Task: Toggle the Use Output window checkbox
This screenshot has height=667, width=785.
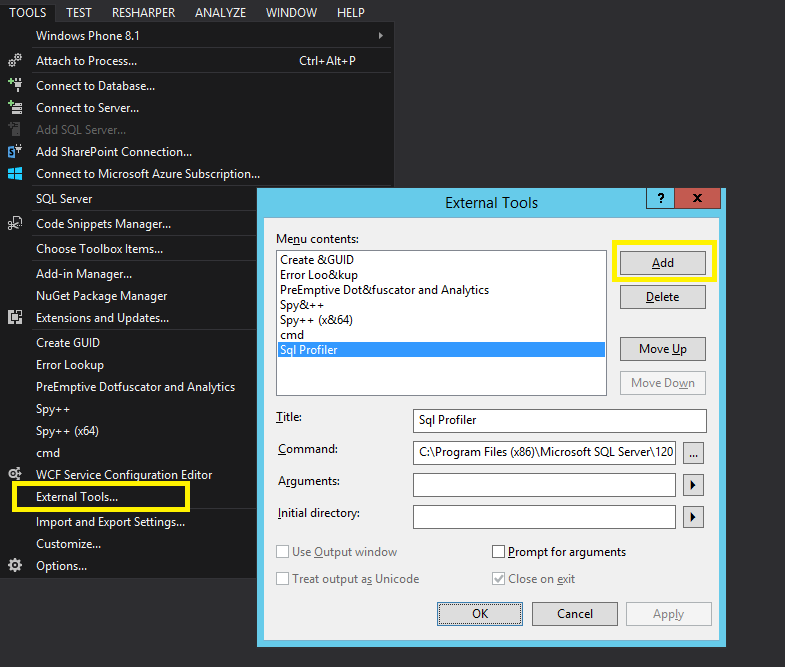Action: click(282, 552)
